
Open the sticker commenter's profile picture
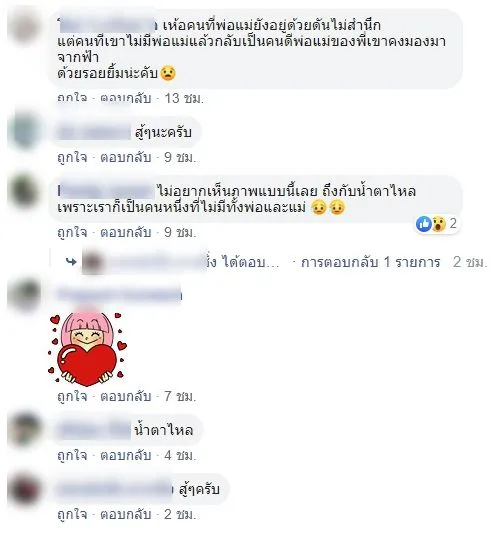tap(23, 294)
